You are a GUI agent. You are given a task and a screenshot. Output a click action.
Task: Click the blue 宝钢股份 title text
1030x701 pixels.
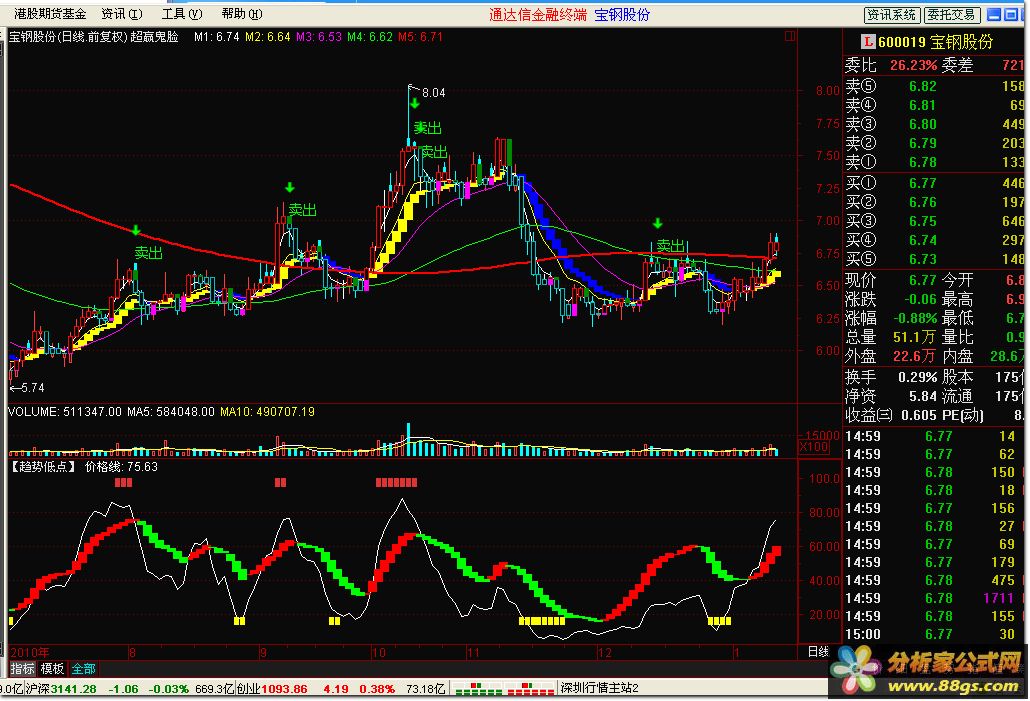[x=622, y=14]
